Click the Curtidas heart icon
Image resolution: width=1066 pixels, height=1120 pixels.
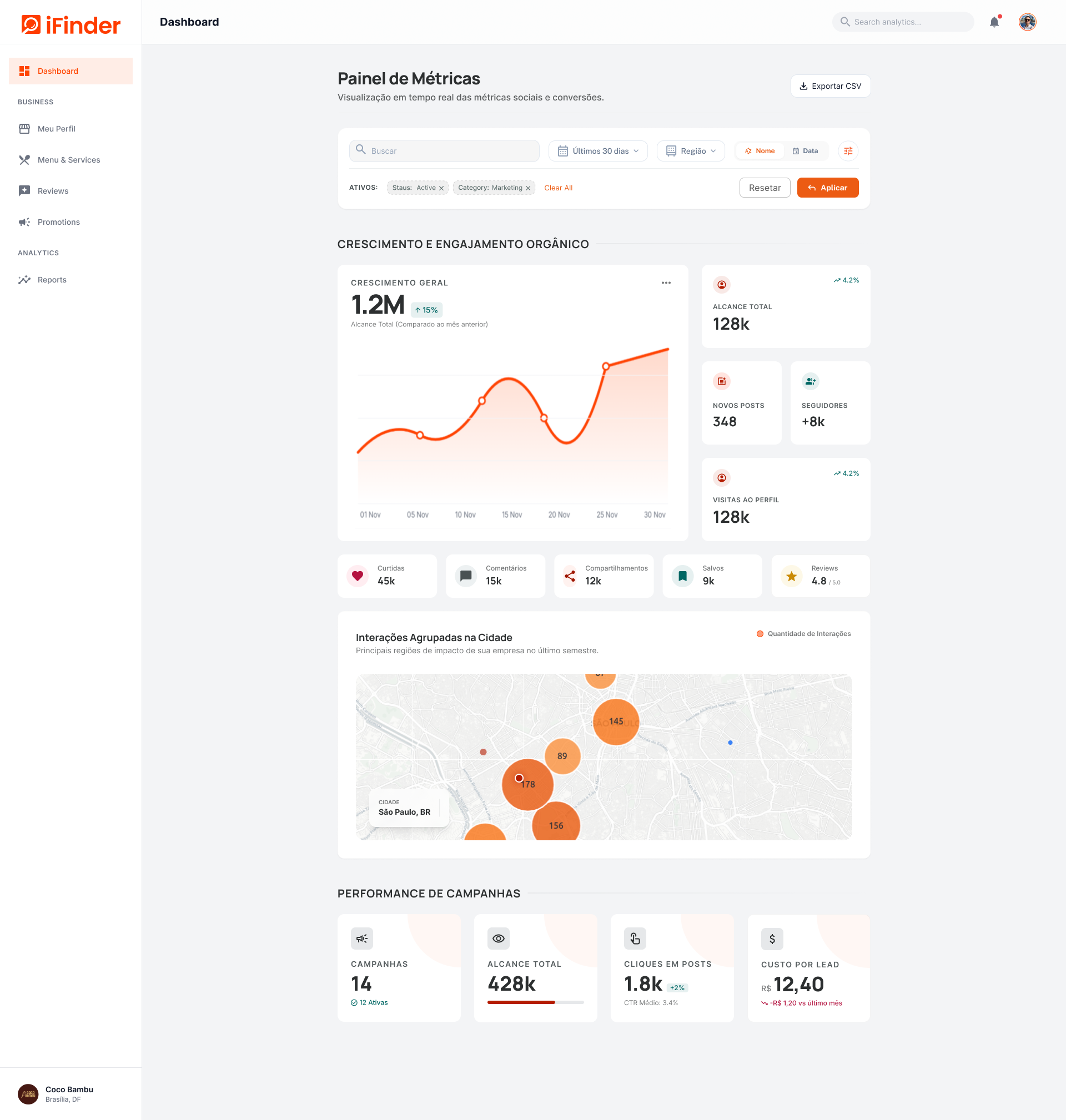click(x=358, y=576)
